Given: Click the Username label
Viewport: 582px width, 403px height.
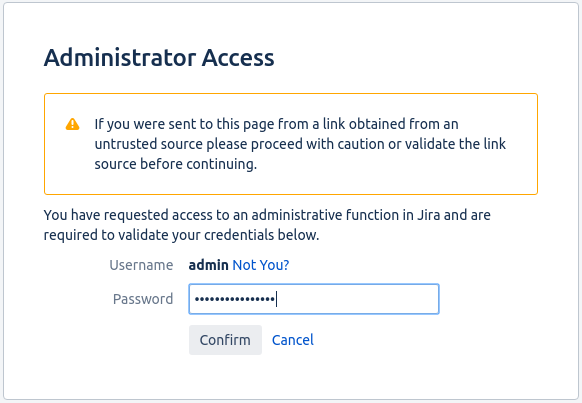Looking at the screenshot, I should 141,265.
